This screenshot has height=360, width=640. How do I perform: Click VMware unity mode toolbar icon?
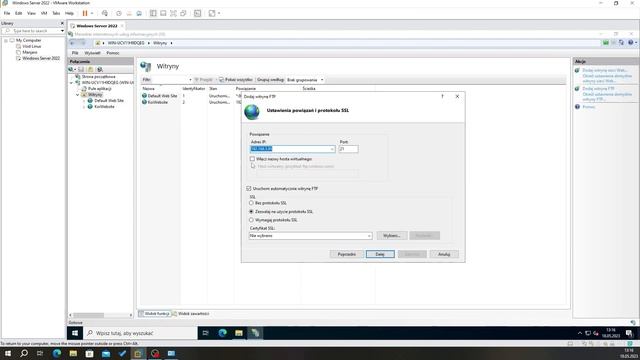click(x=183, y=13)
